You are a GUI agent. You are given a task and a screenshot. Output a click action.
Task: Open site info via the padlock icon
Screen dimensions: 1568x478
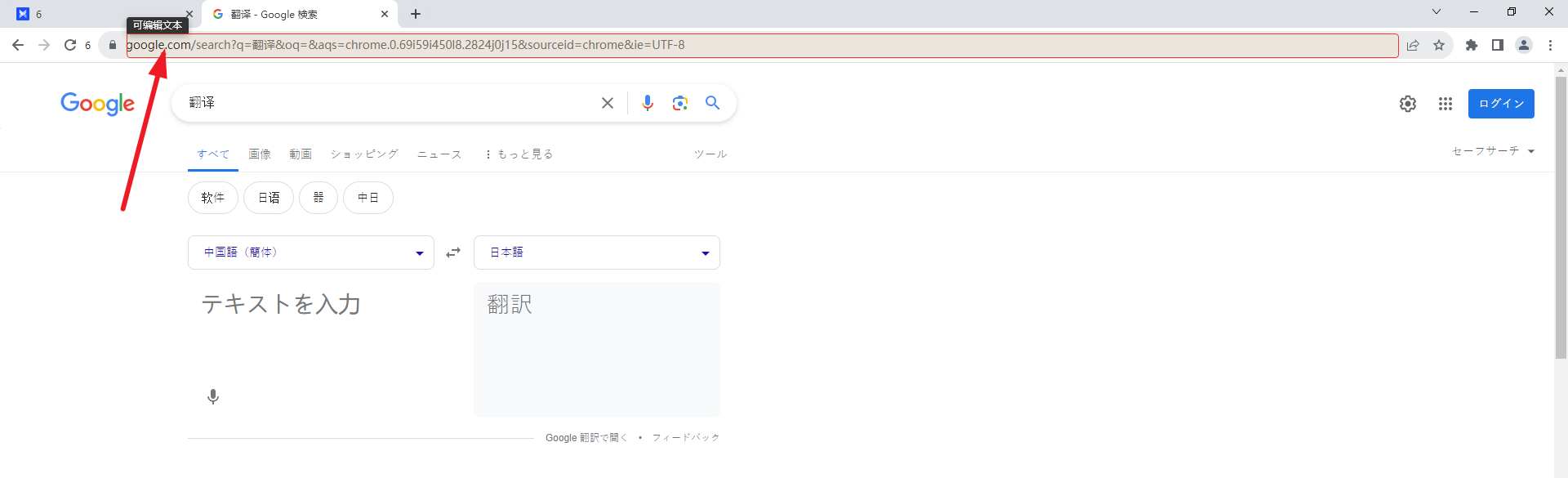pos(113,45)
